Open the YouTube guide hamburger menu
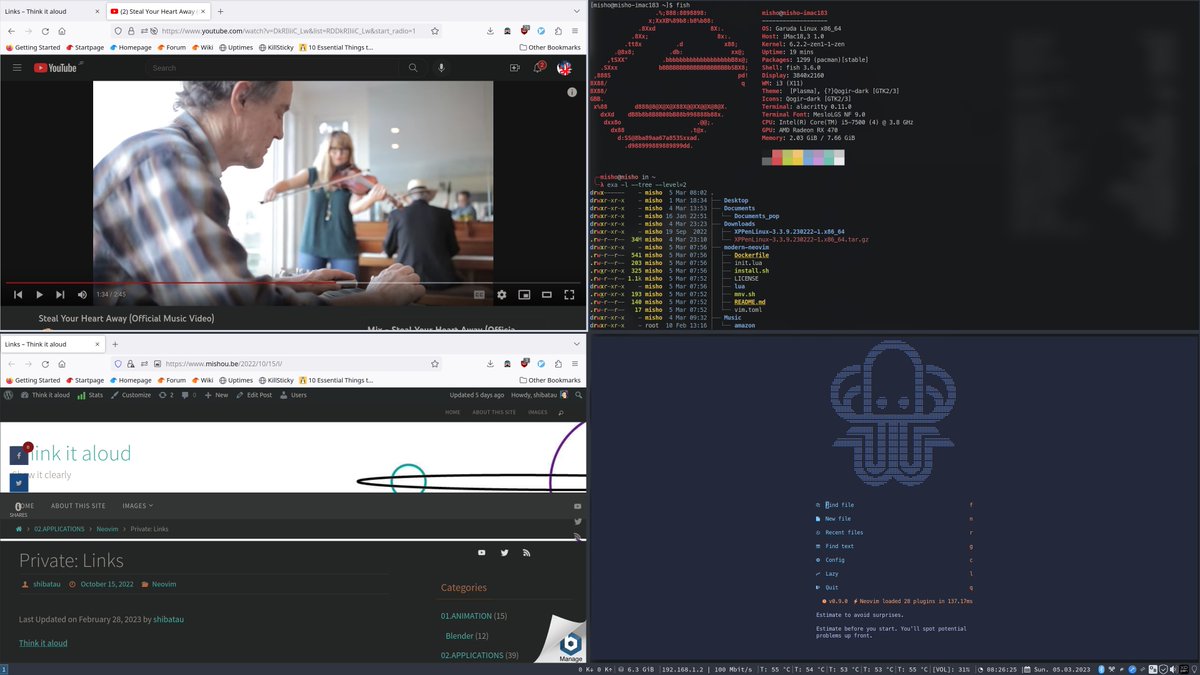The height and width of the screenshot is (675, 1200). 17,68
